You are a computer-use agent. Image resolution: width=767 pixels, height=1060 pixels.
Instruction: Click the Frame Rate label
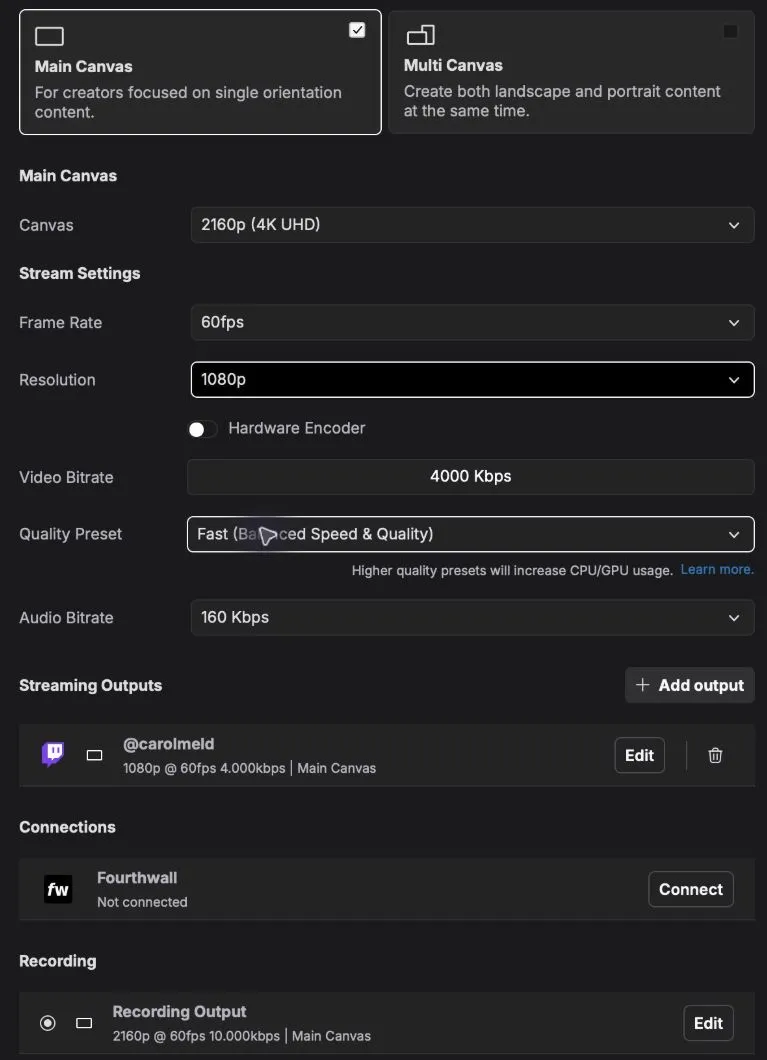61,322
